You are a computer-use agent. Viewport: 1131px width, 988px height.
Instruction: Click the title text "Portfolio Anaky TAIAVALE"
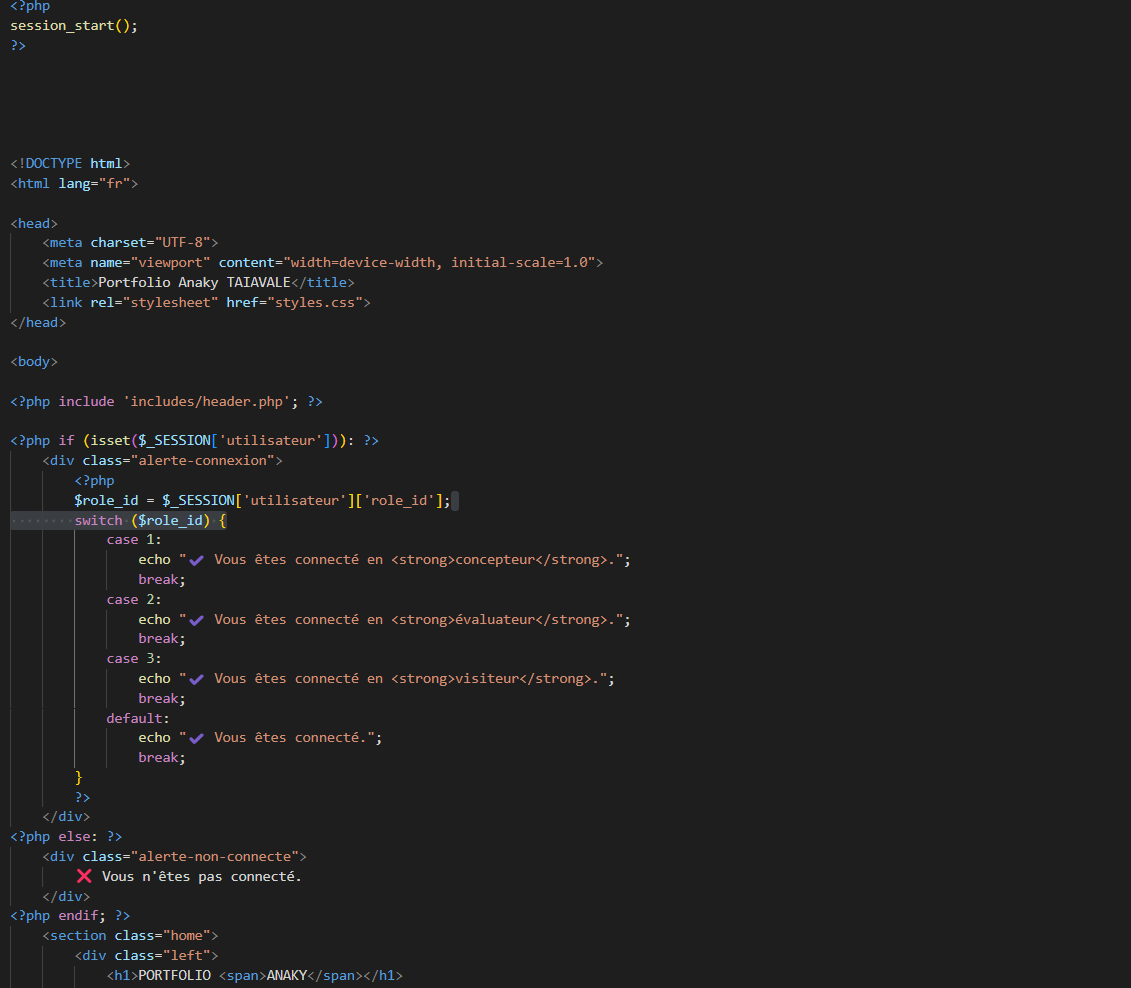[x=194, y=282]
